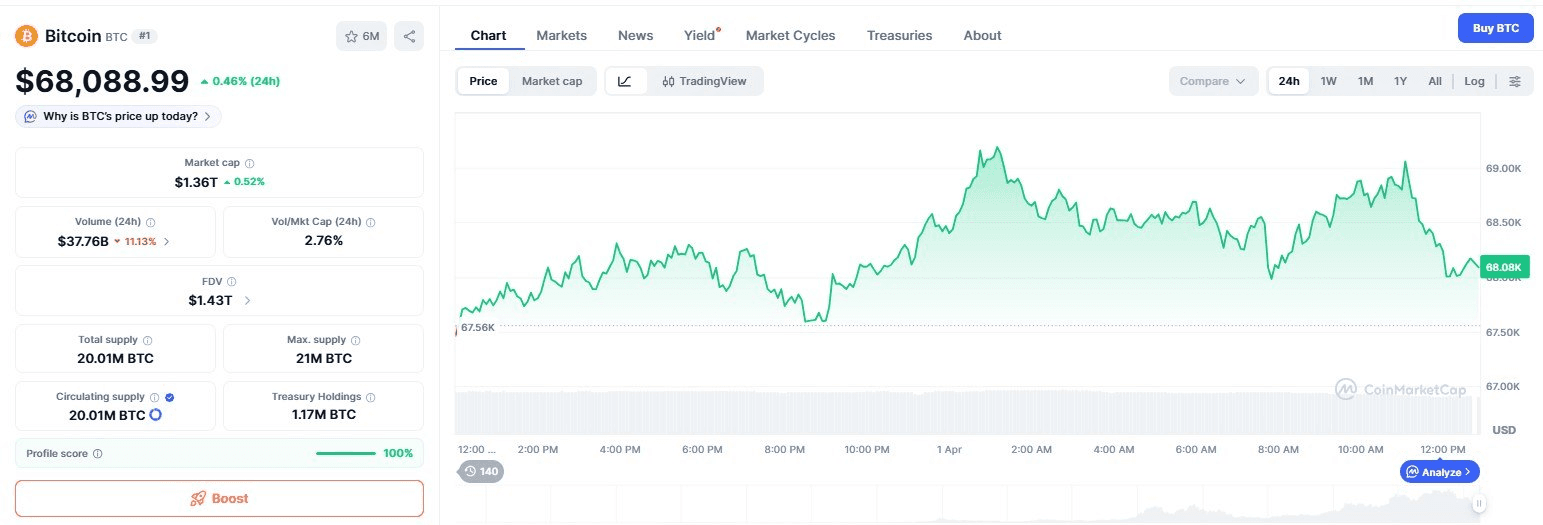The height and width of the screenshot is (525, 1543).
Task: Click the Analyze button on chart
Action: 1440,471
